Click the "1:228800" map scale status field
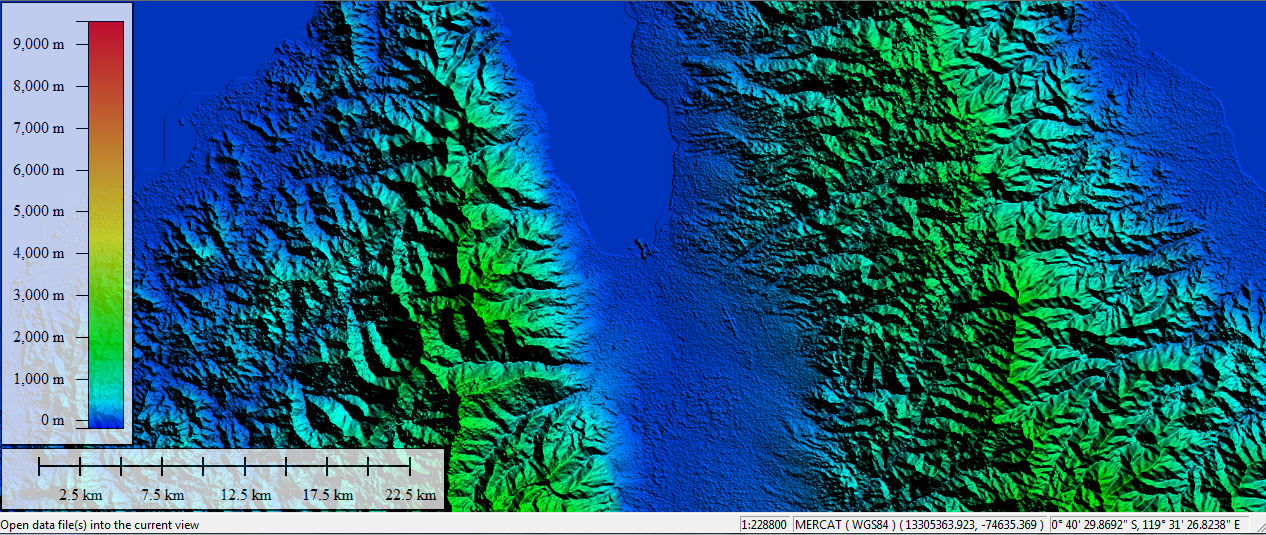The width and height of the screenshot is (1266, 535). click(763, 525)
